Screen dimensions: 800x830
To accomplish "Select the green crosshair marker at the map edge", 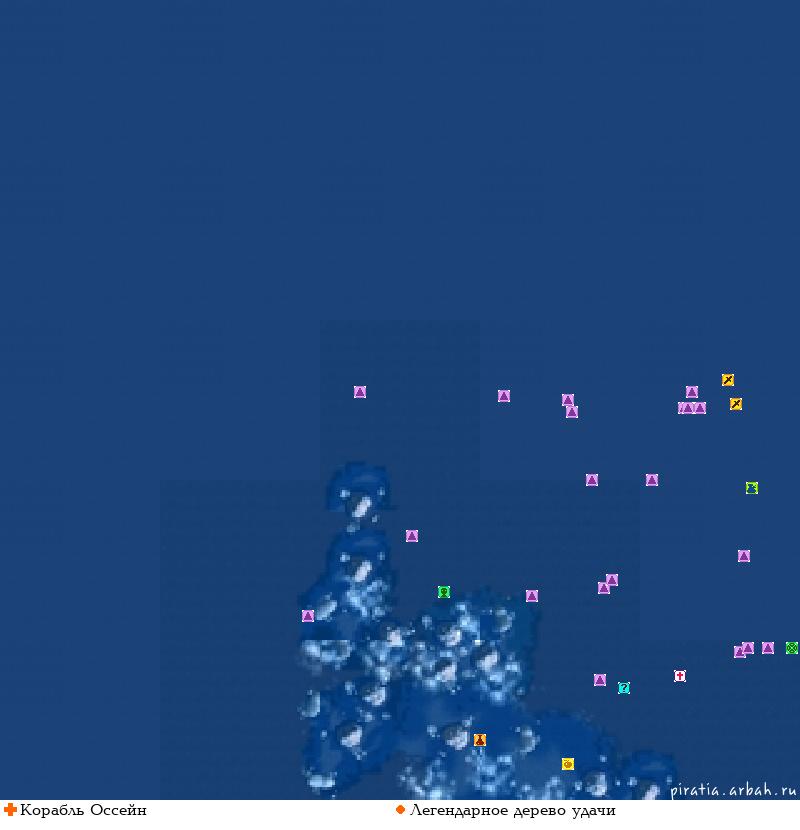I will (x=792, y=648).
